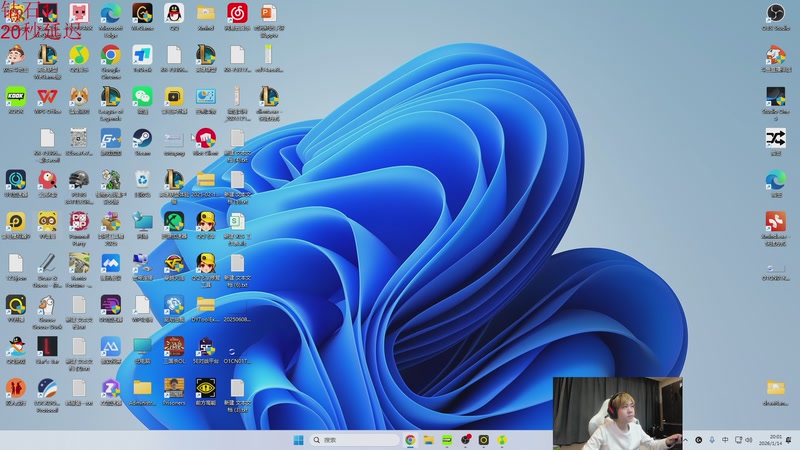Switch the 中 input method indicator
The height and width of the screenshot is (450, 800).
click(725, 440)
